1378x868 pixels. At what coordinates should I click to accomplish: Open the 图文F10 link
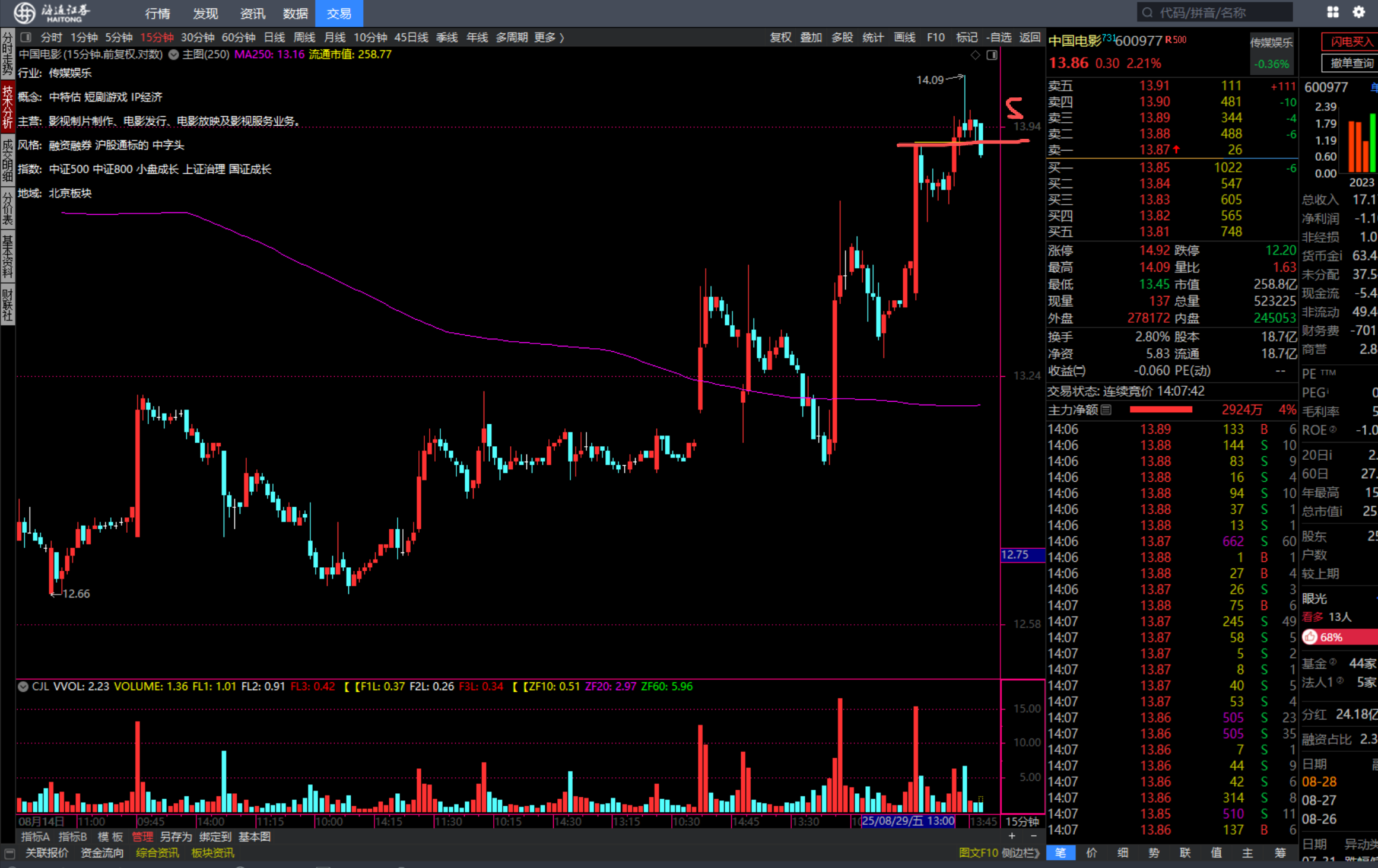pyautogui.click(x=979, y=853)
